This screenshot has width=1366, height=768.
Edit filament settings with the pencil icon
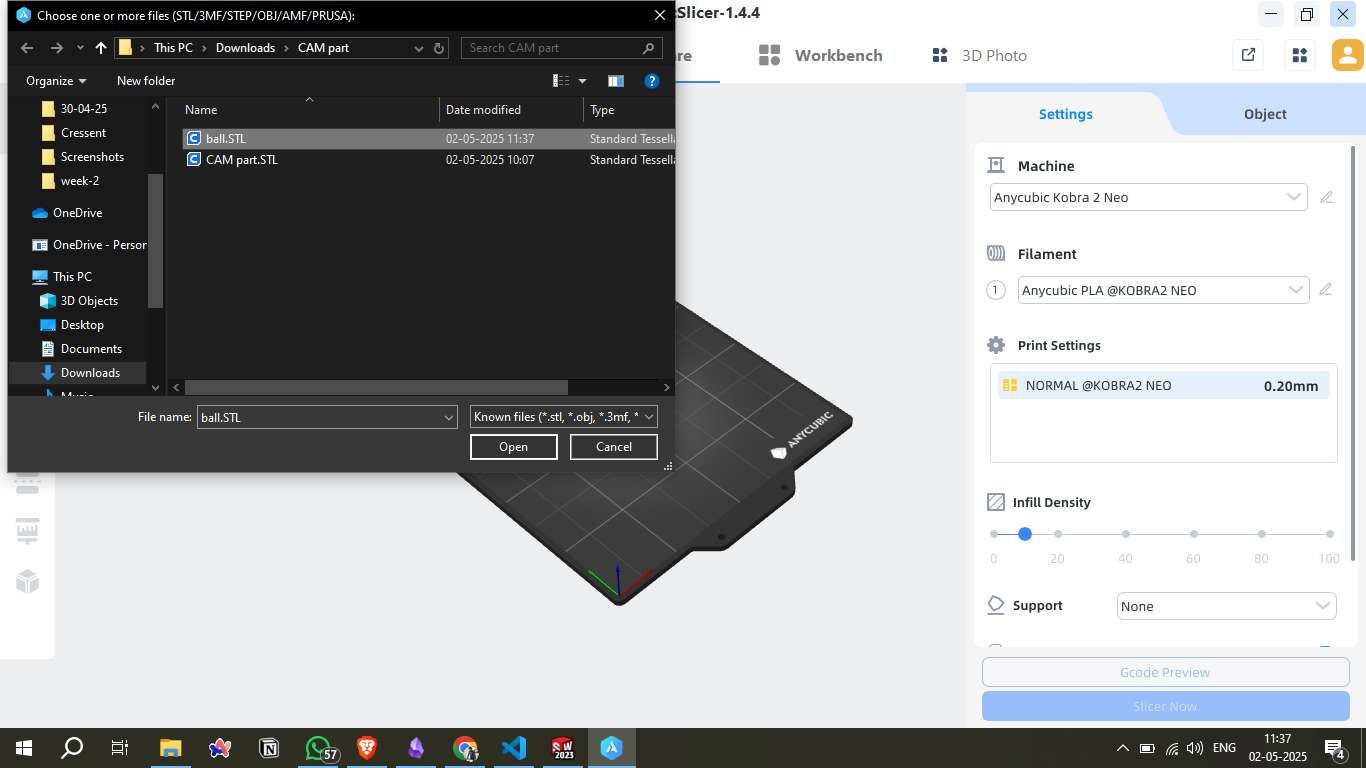tap(1326, 290)
